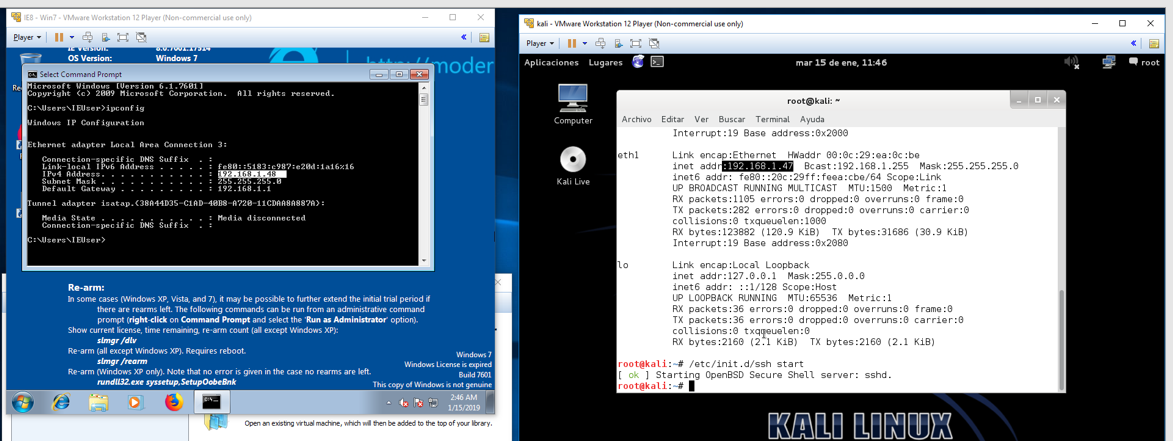This screenshot has height=441, width=1173.
Task: Open Editar menu in Kali terminal
Action: 672,119
